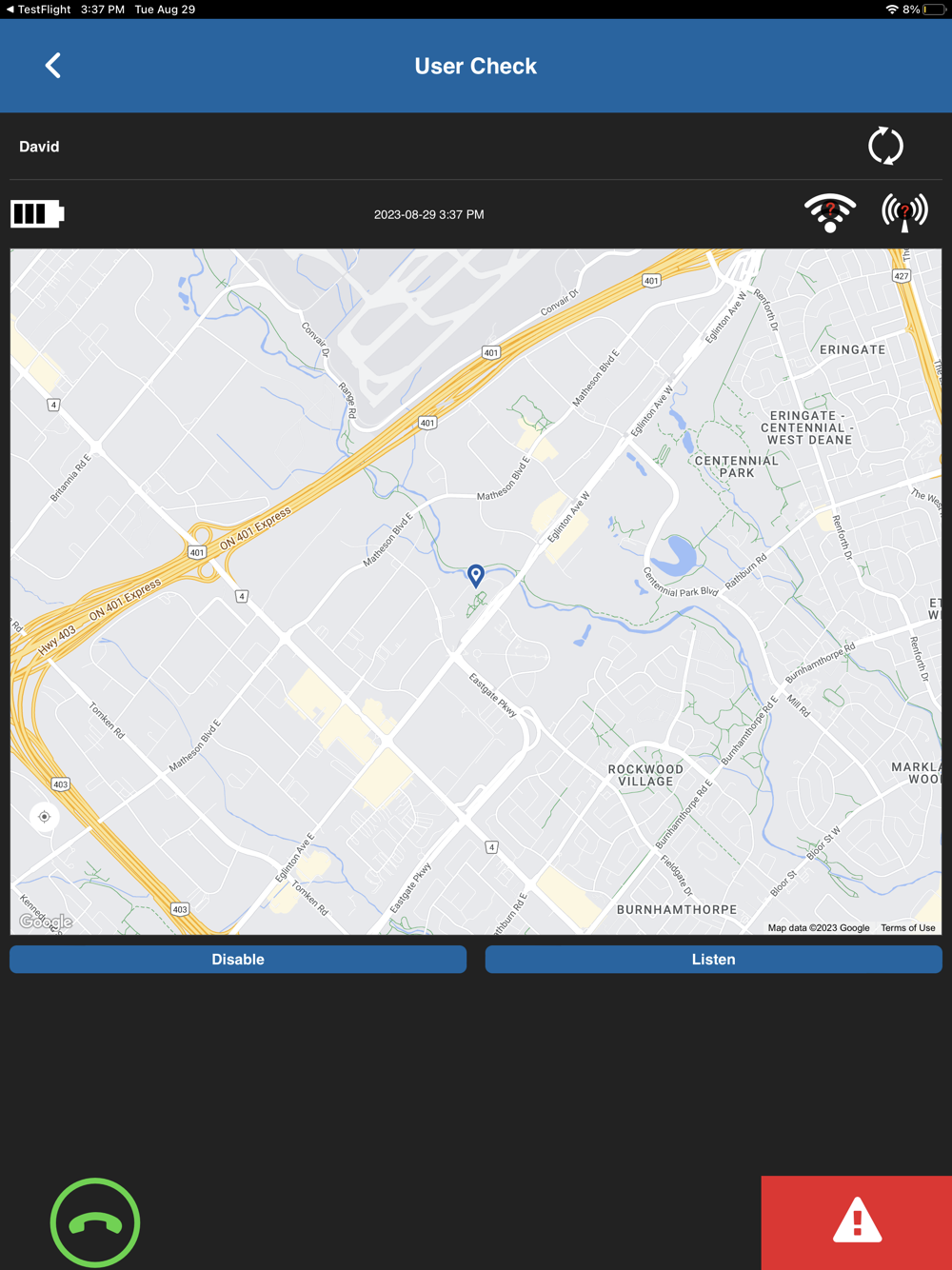Tap the Rockwood Village map label
The width and height of the screenshot is (952, 1270).
point(645,775)
